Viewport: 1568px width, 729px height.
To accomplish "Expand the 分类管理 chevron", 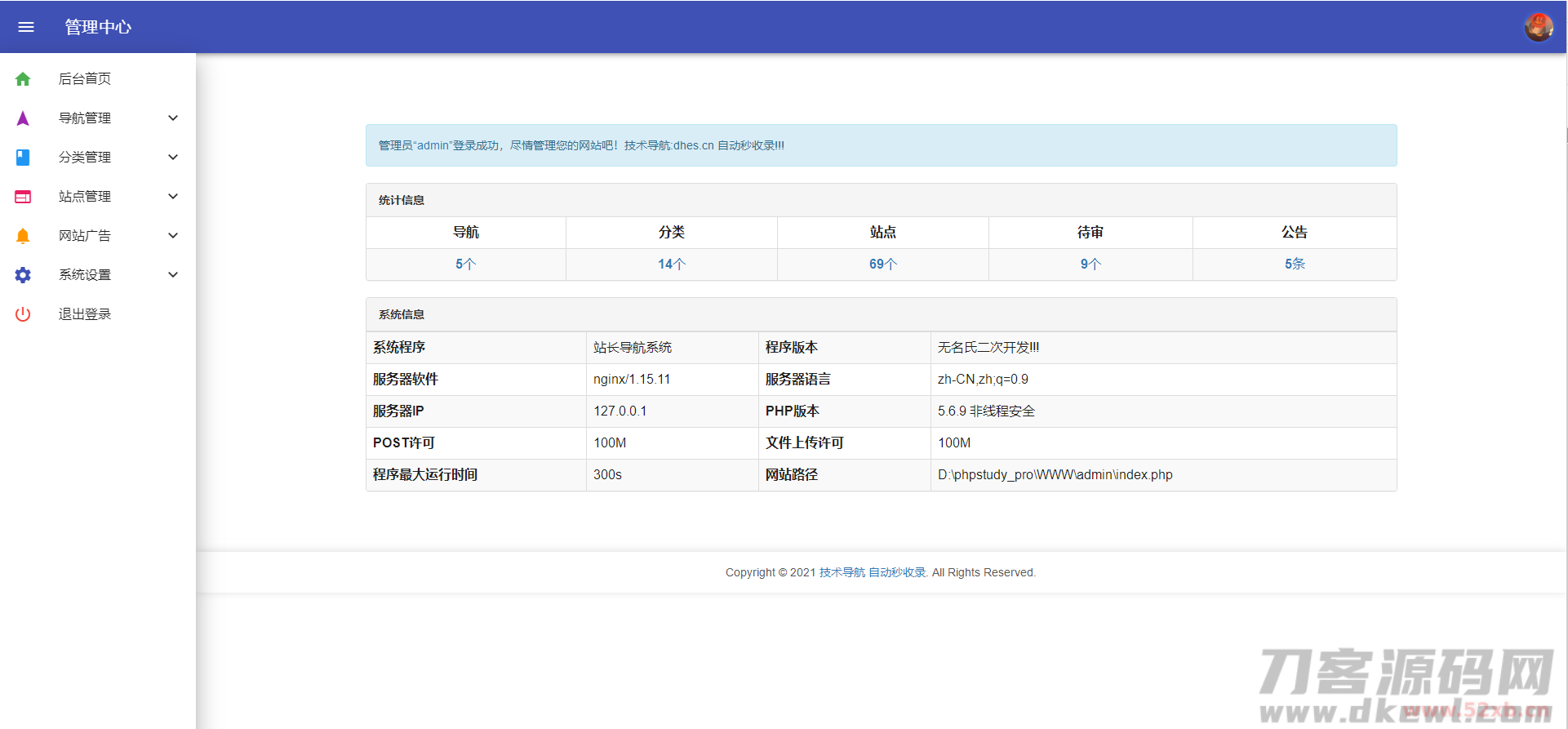I will point(173,158).
